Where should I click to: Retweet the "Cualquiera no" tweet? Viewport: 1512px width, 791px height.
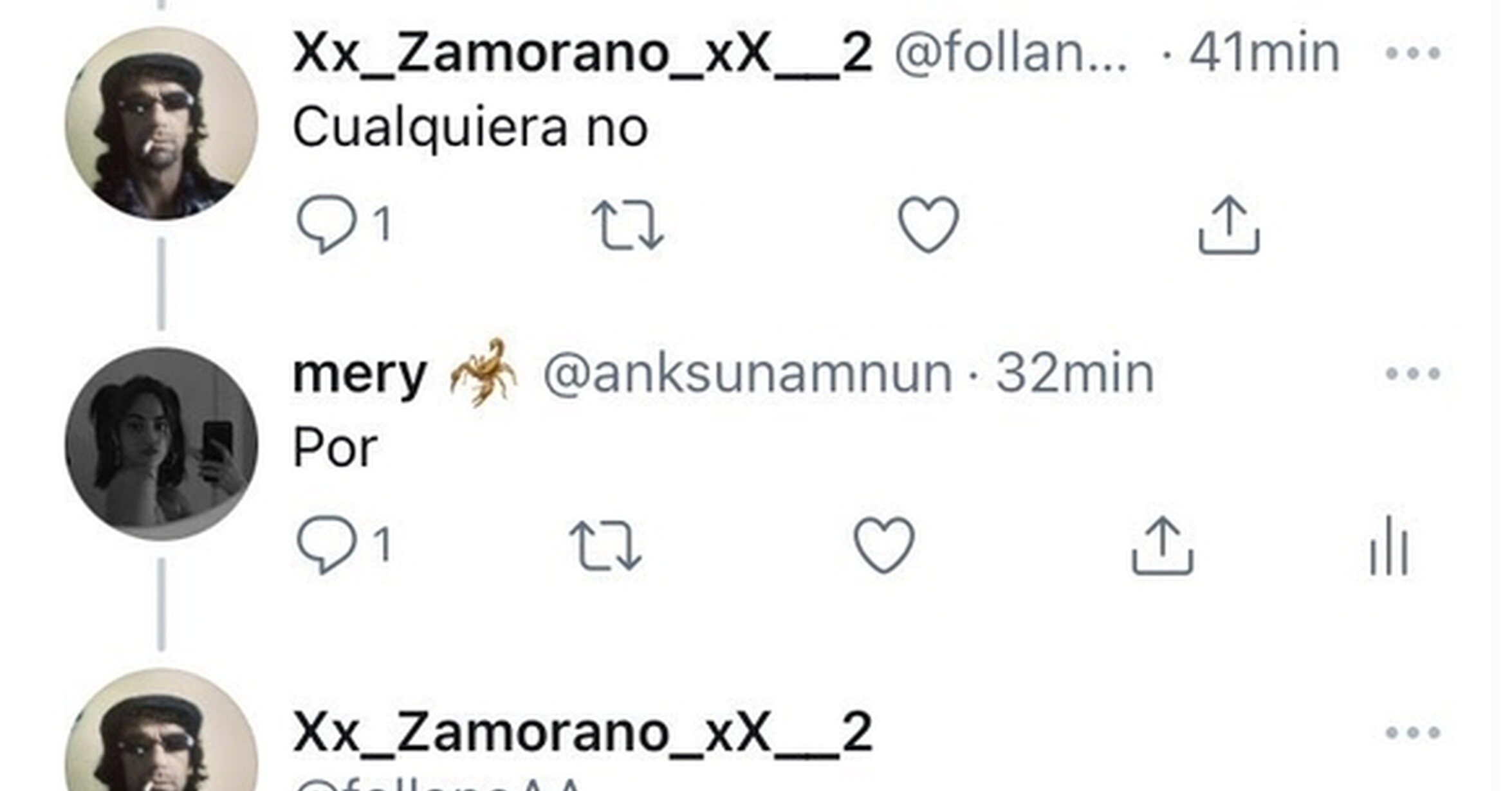628,225
